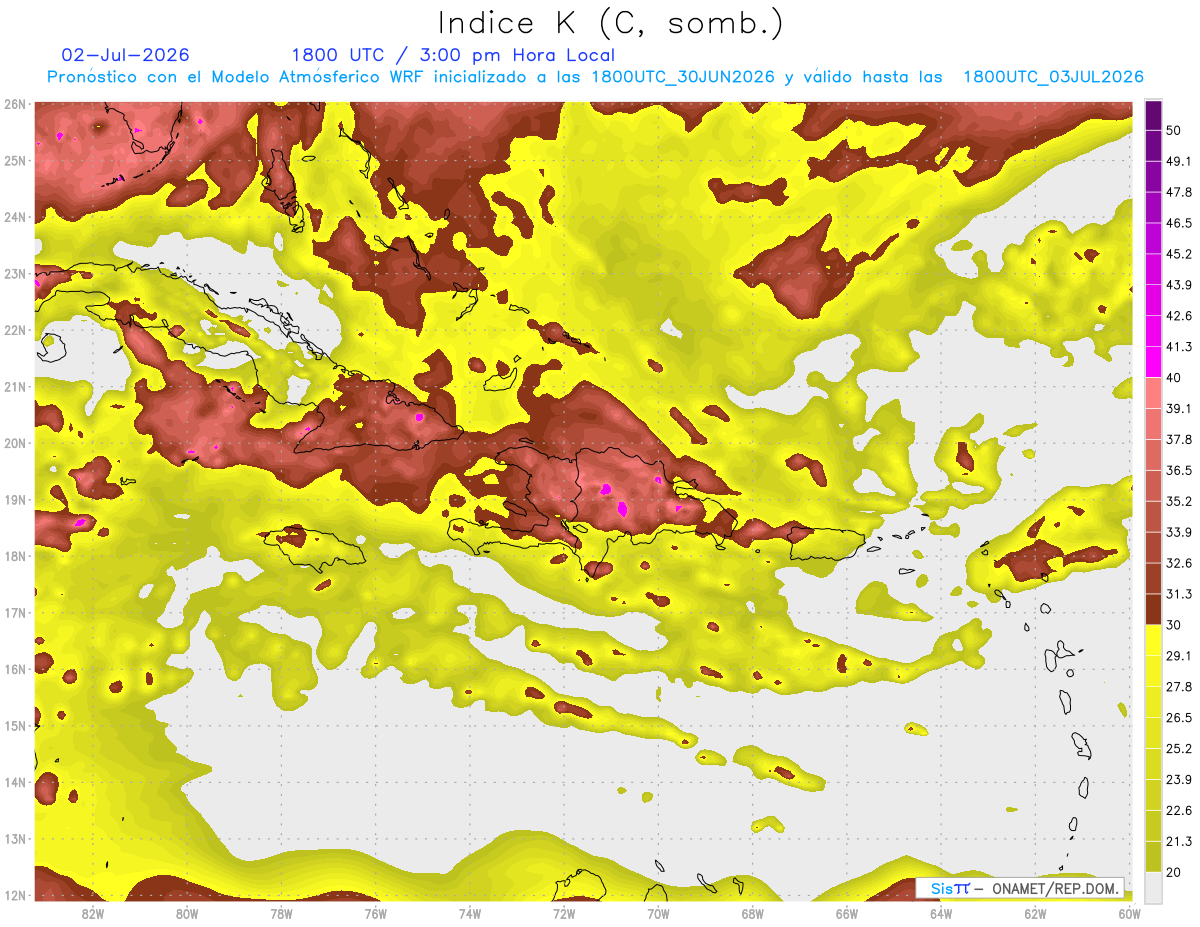Screen dimensions: 1200x927
Task: Click initialization timestamp "1800UTC_30JUN2026"
Action: coord(682,77)
